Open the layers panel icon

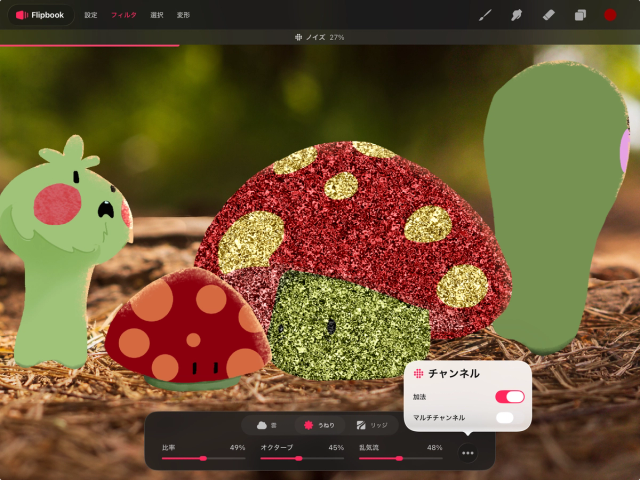tap(580, 15)
